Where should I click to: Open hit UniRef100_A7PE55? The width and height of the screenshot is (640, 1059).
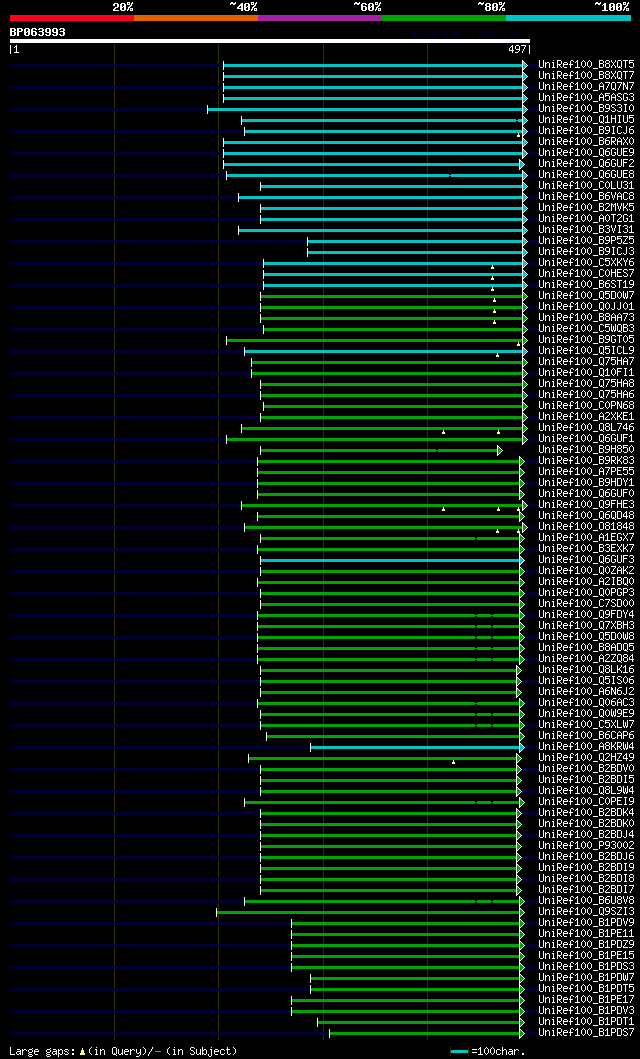tap(587, 471)
